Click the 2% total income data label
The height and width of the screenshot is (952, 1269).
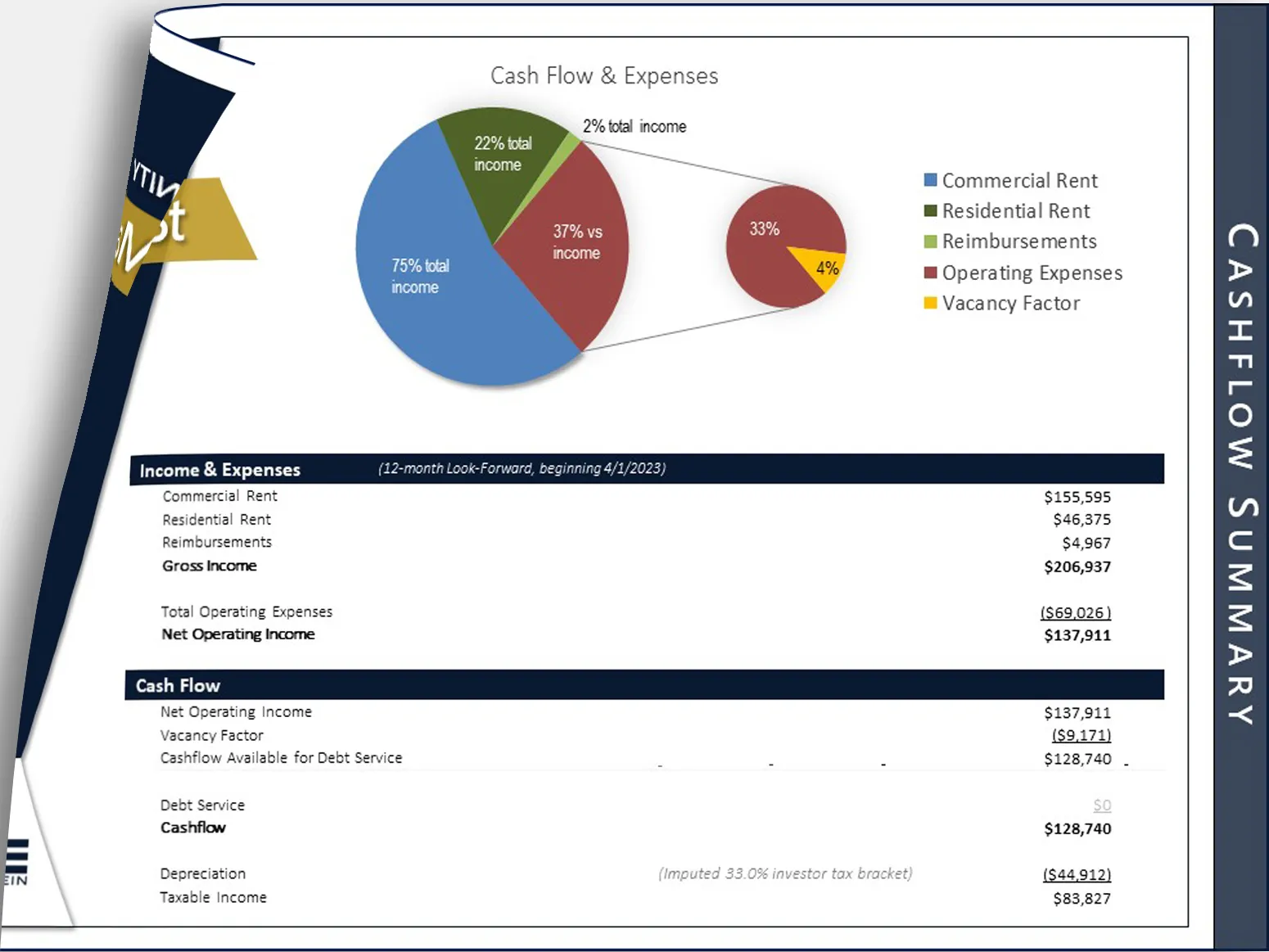tap(634, 127)
